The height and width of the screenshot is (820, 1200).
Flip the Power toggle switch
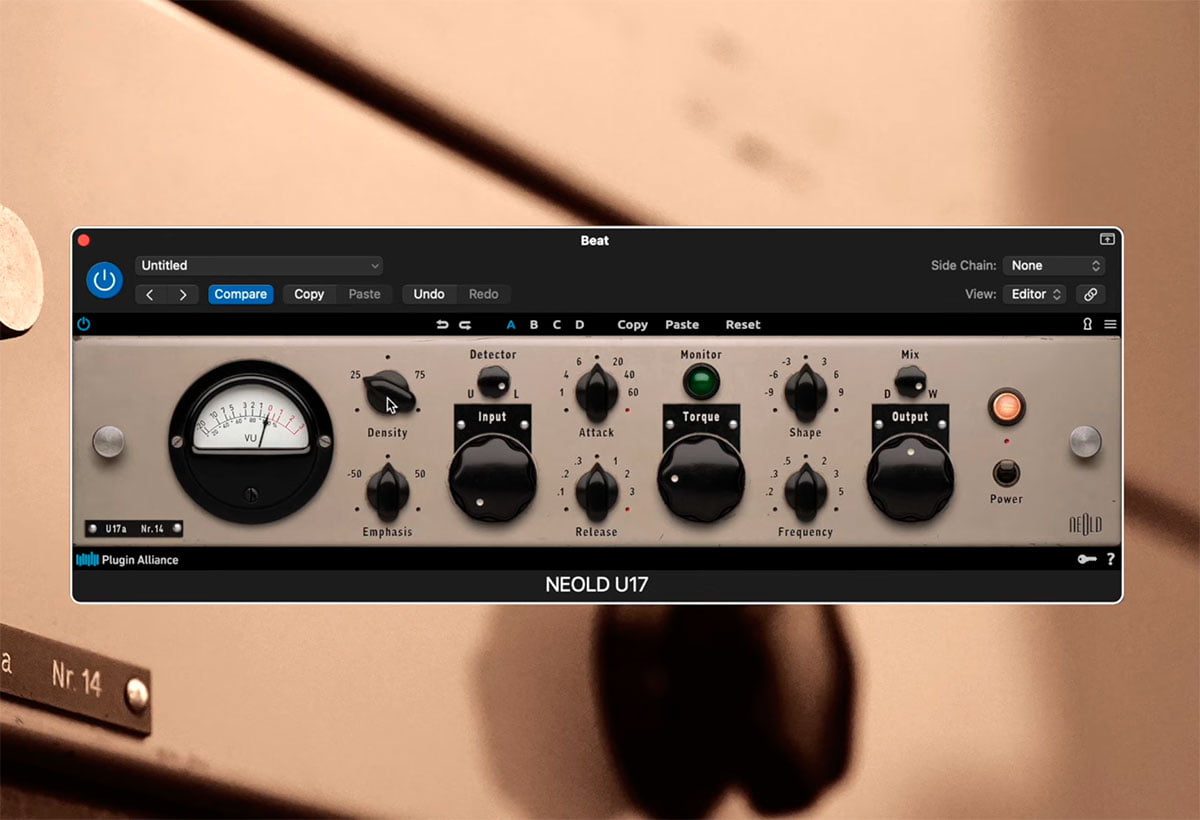(1007, 472)
